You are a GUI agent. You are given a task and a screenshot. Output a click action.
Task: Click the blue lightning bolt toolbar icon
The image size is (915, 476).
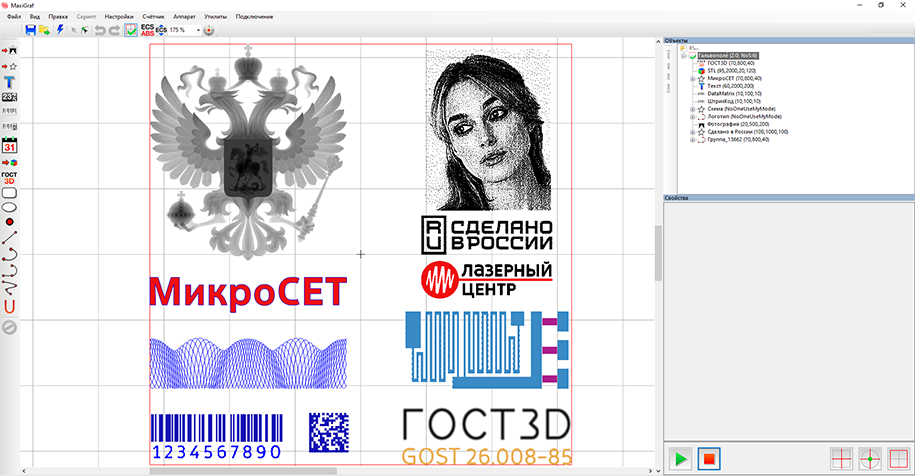pos(60,30)
